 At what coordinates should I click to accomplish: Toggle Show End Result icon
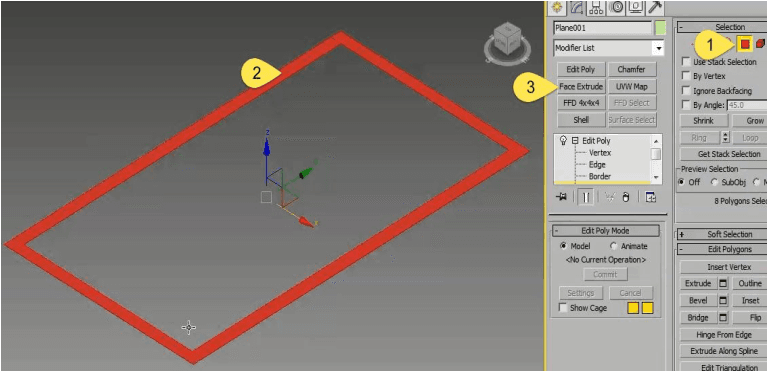click(586, 197)
